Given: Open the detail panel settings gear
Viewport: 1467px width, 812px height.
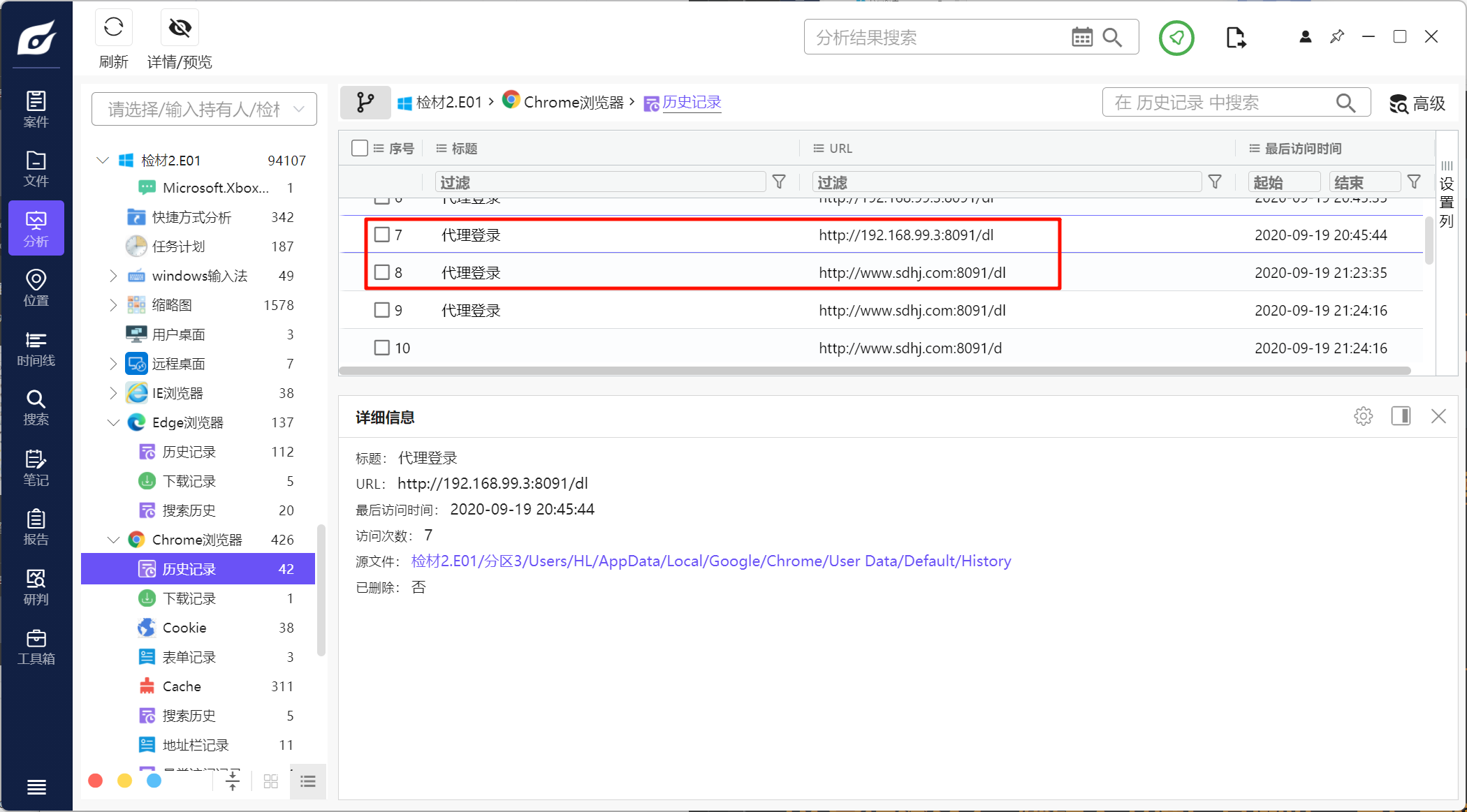Looking at the screenshot, I should (x=1363, y=417).
